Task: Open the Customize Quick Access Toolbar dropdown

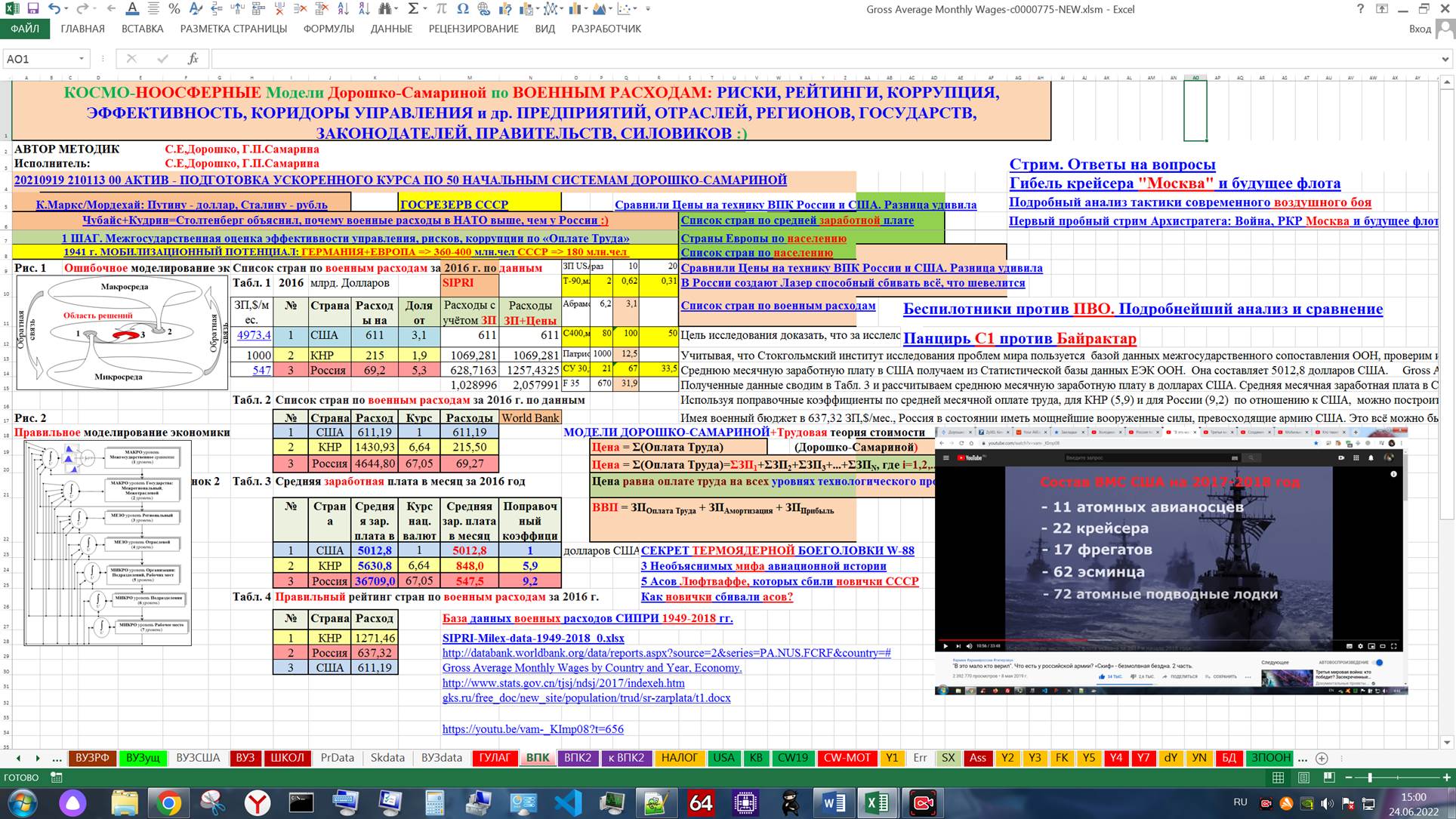Action: 648,9
